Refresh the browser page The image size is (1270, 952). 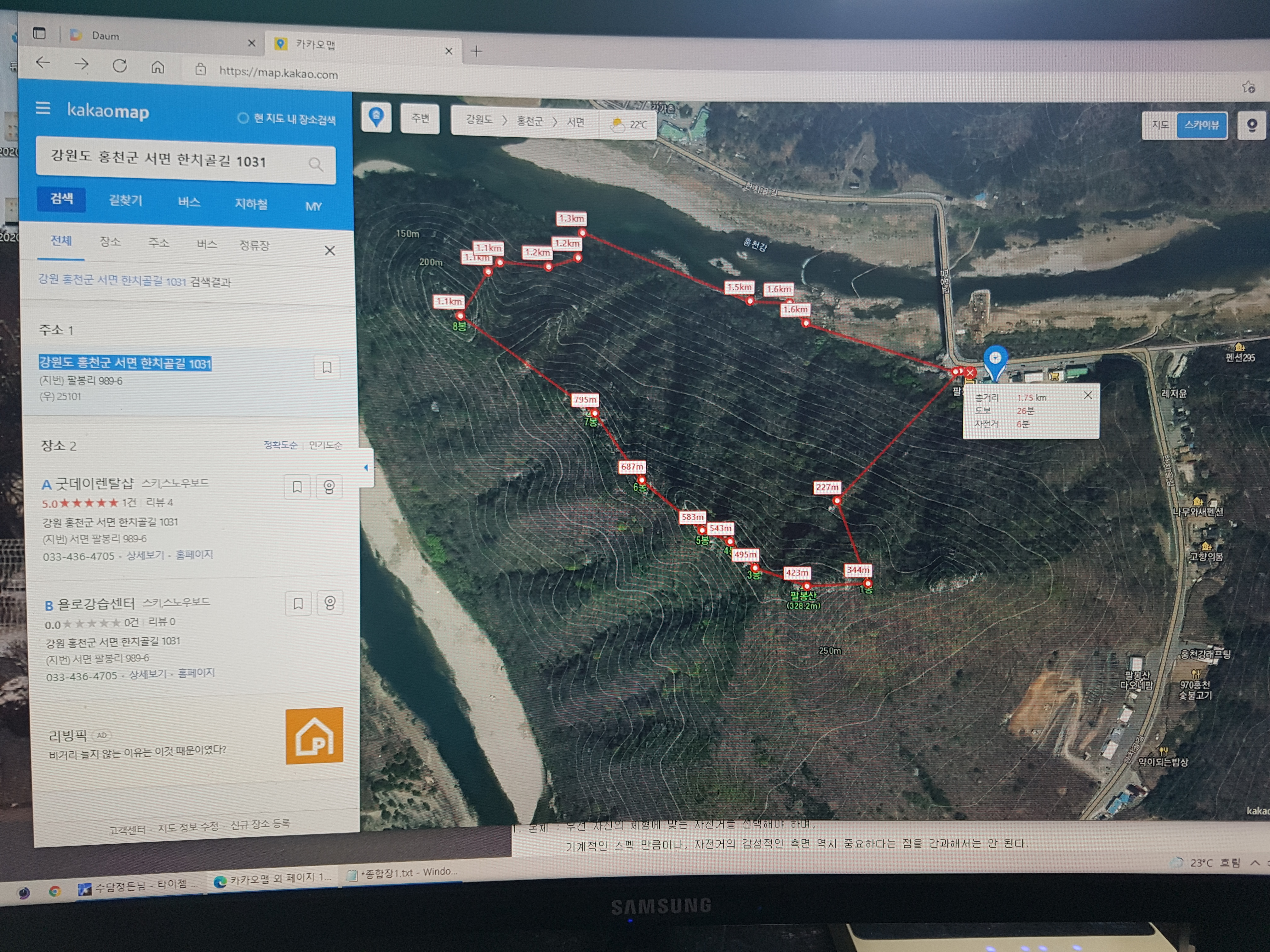click(x=119, y=65)
